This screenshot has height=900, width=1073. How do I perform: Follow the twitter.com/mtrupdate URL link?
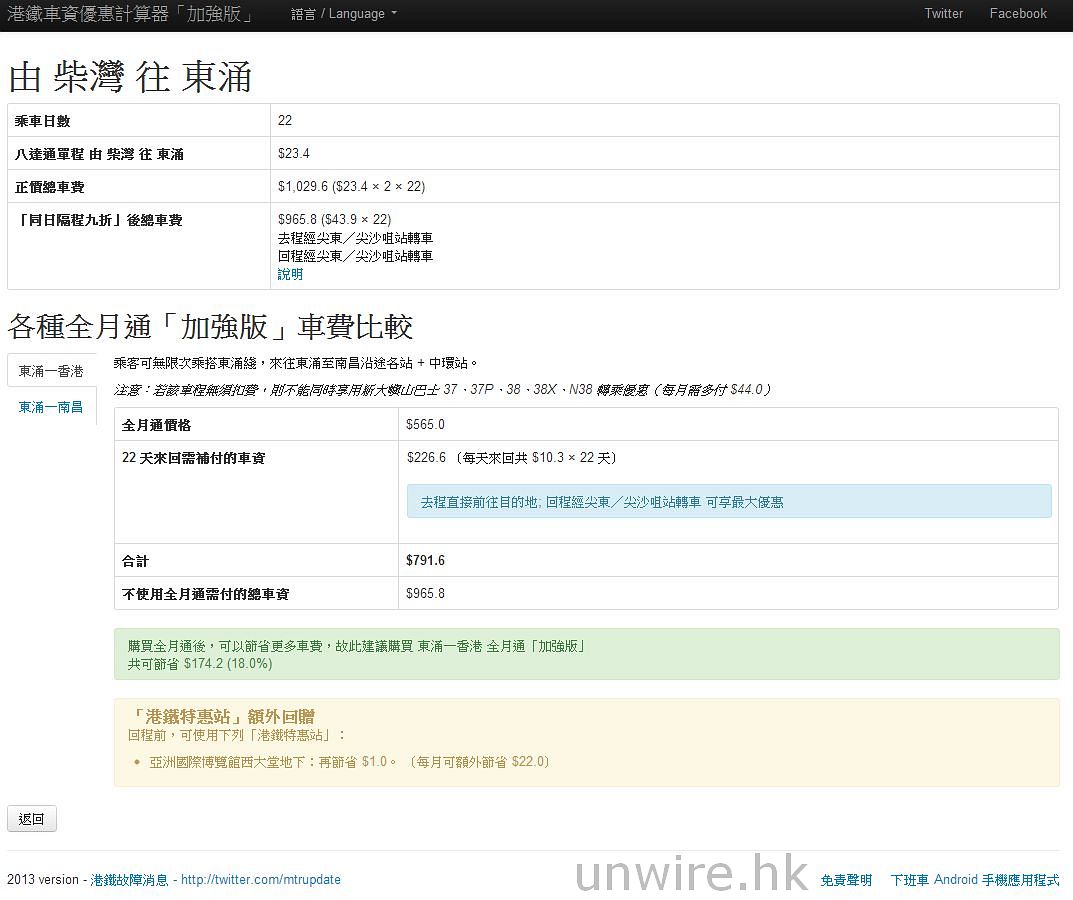point(260,880)
